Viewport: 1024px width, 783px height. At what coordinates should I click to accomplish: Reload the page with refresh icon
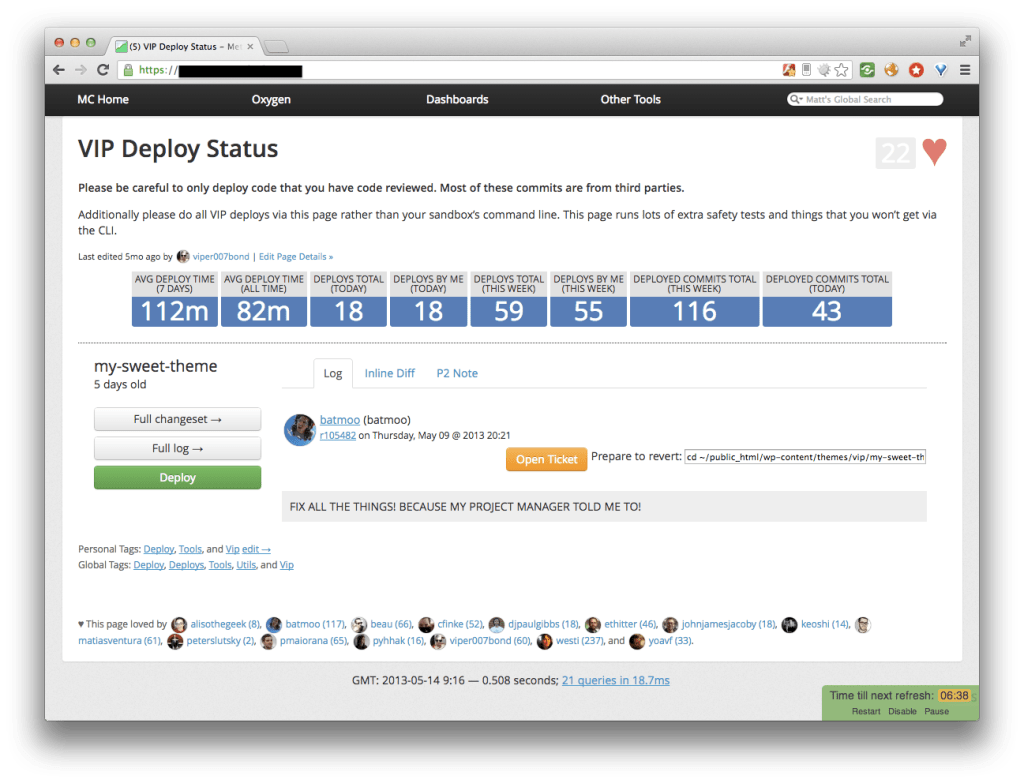(103, 70)
